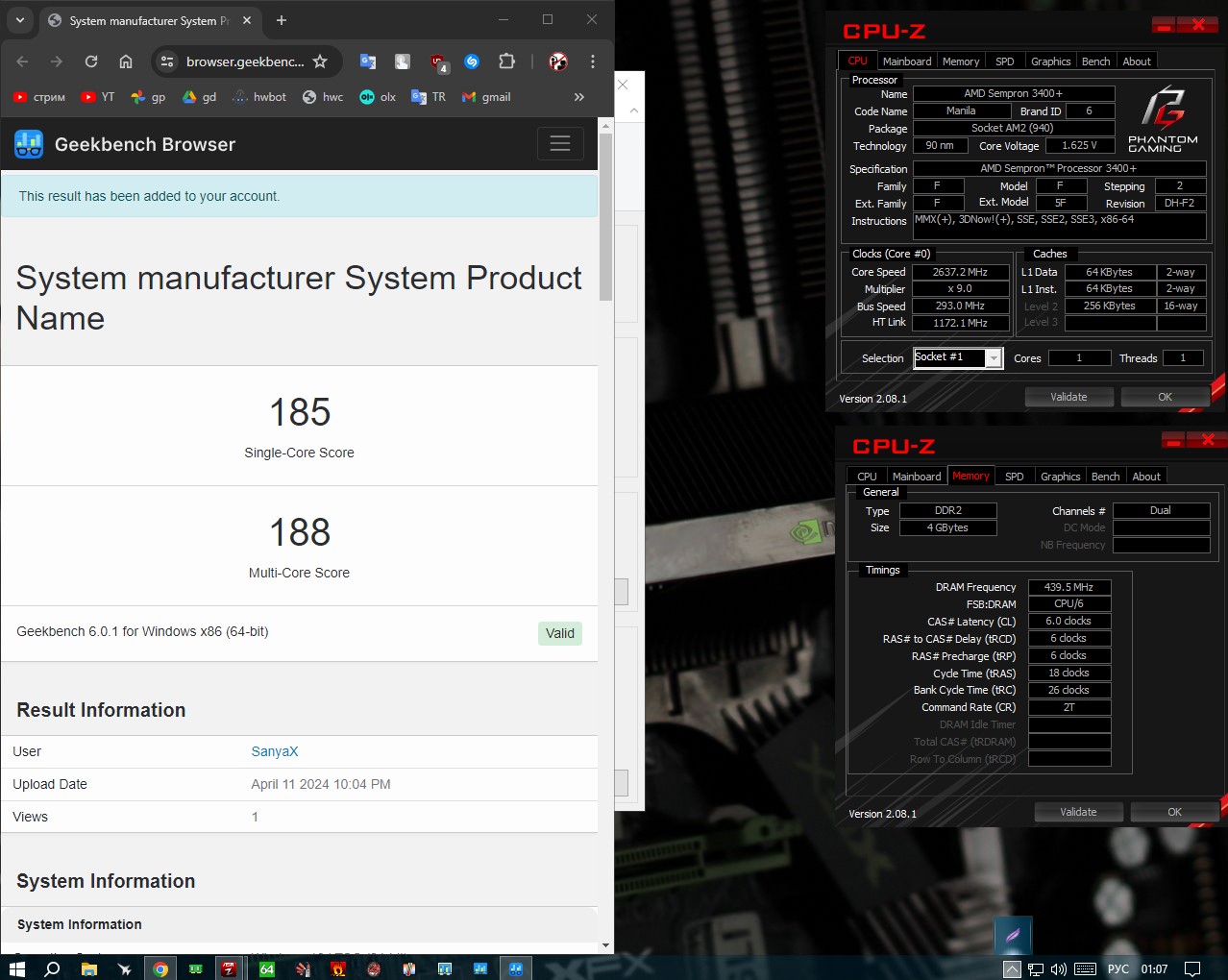Click OK in the bottom CPU-Z memory window
The height and width of the screenshot is (980, 1228).
point(1174,812)
